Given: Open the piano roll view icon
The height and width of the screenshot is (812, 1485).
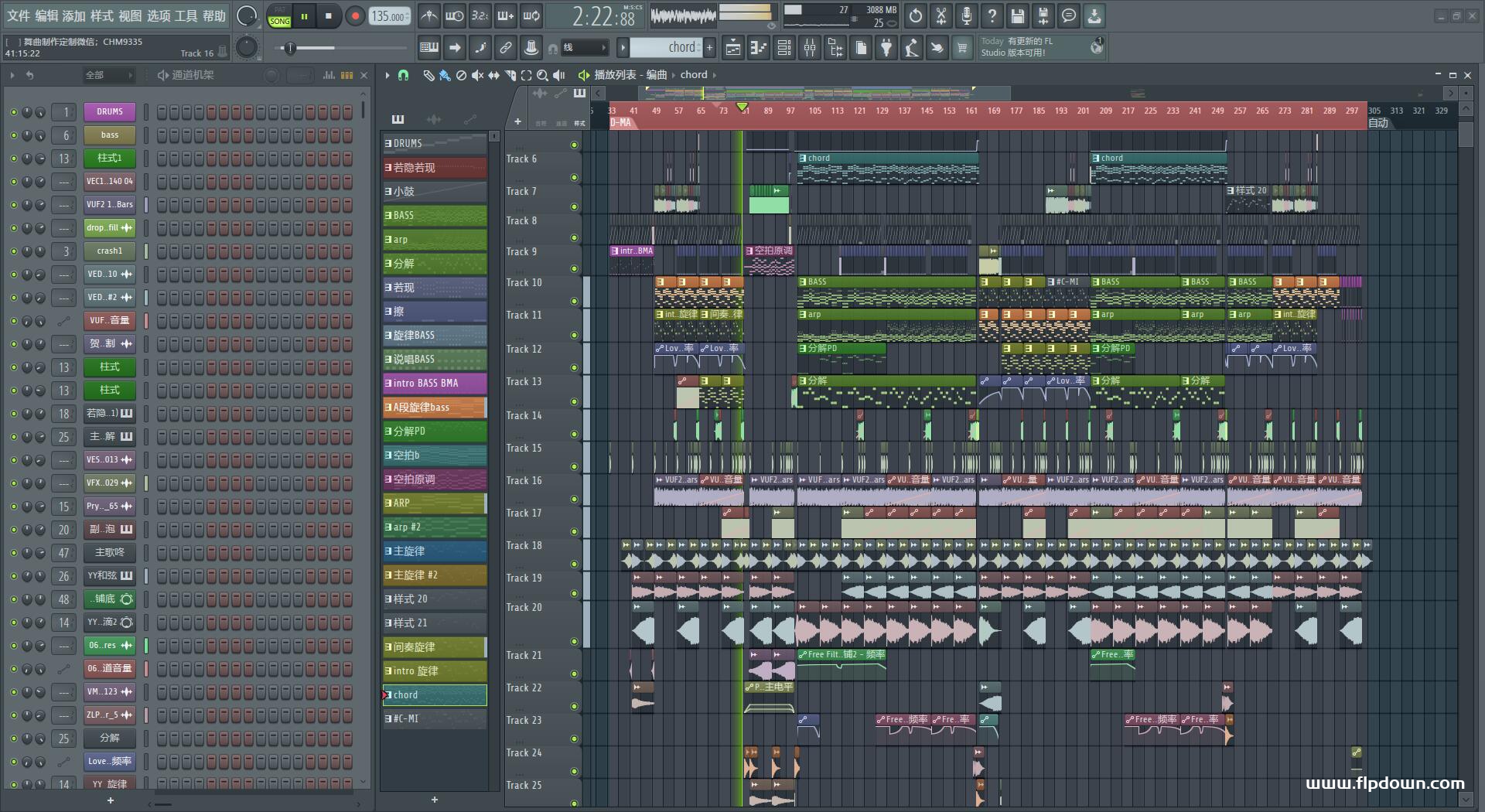Looking at the screenshot, I should [x=759, y=48].
